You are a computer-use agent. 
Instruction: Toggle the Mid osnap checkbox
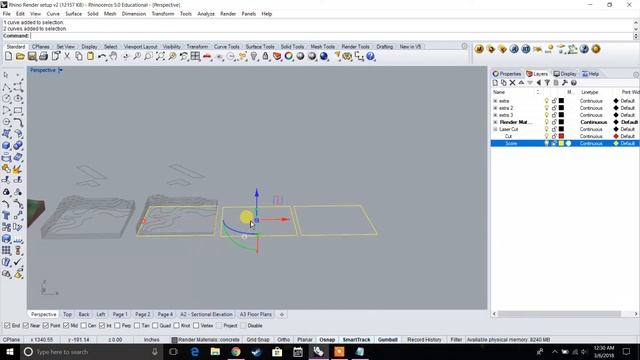(66, 326)
